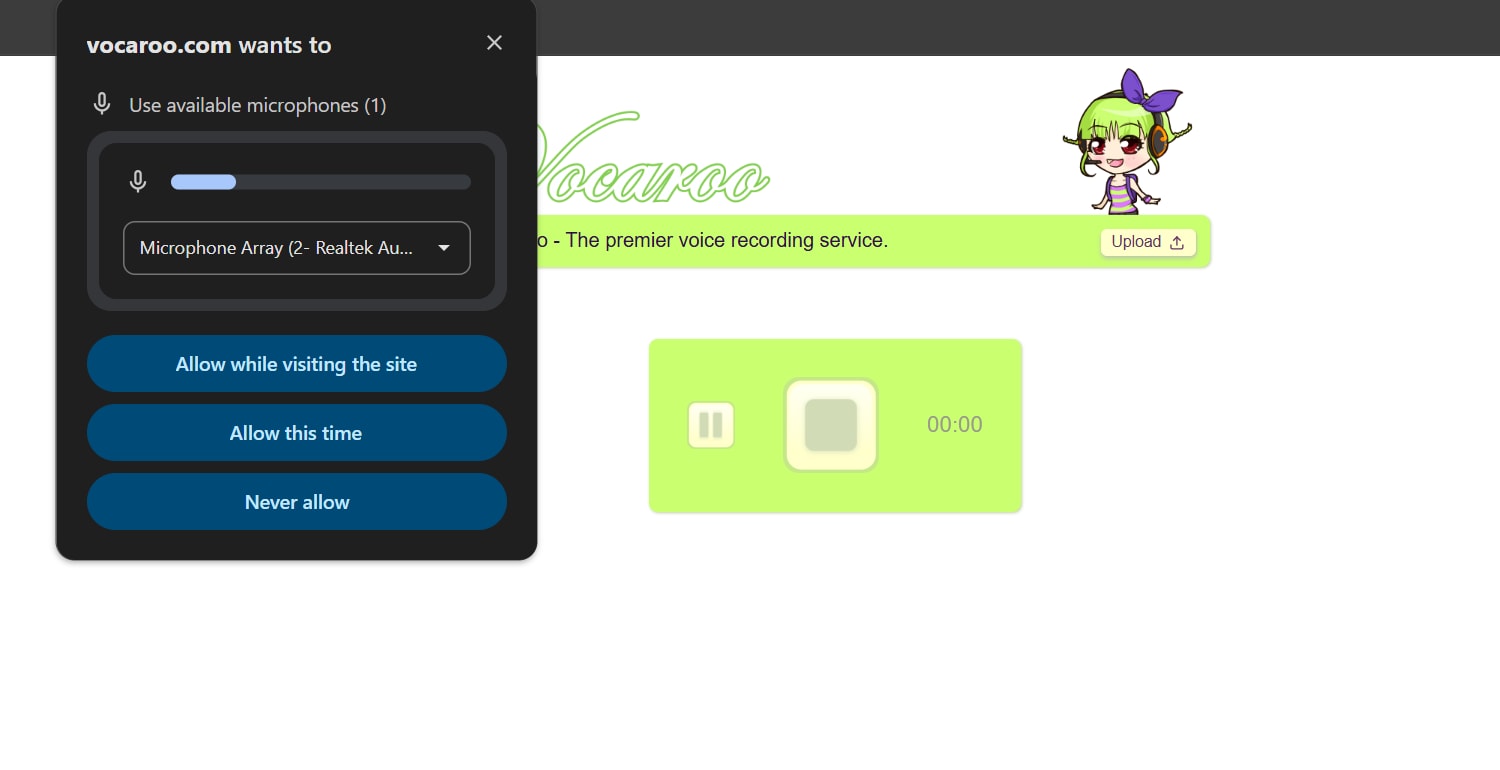Pause the recording with pause button
1500x770 pixels.
(x=711, y=425)
